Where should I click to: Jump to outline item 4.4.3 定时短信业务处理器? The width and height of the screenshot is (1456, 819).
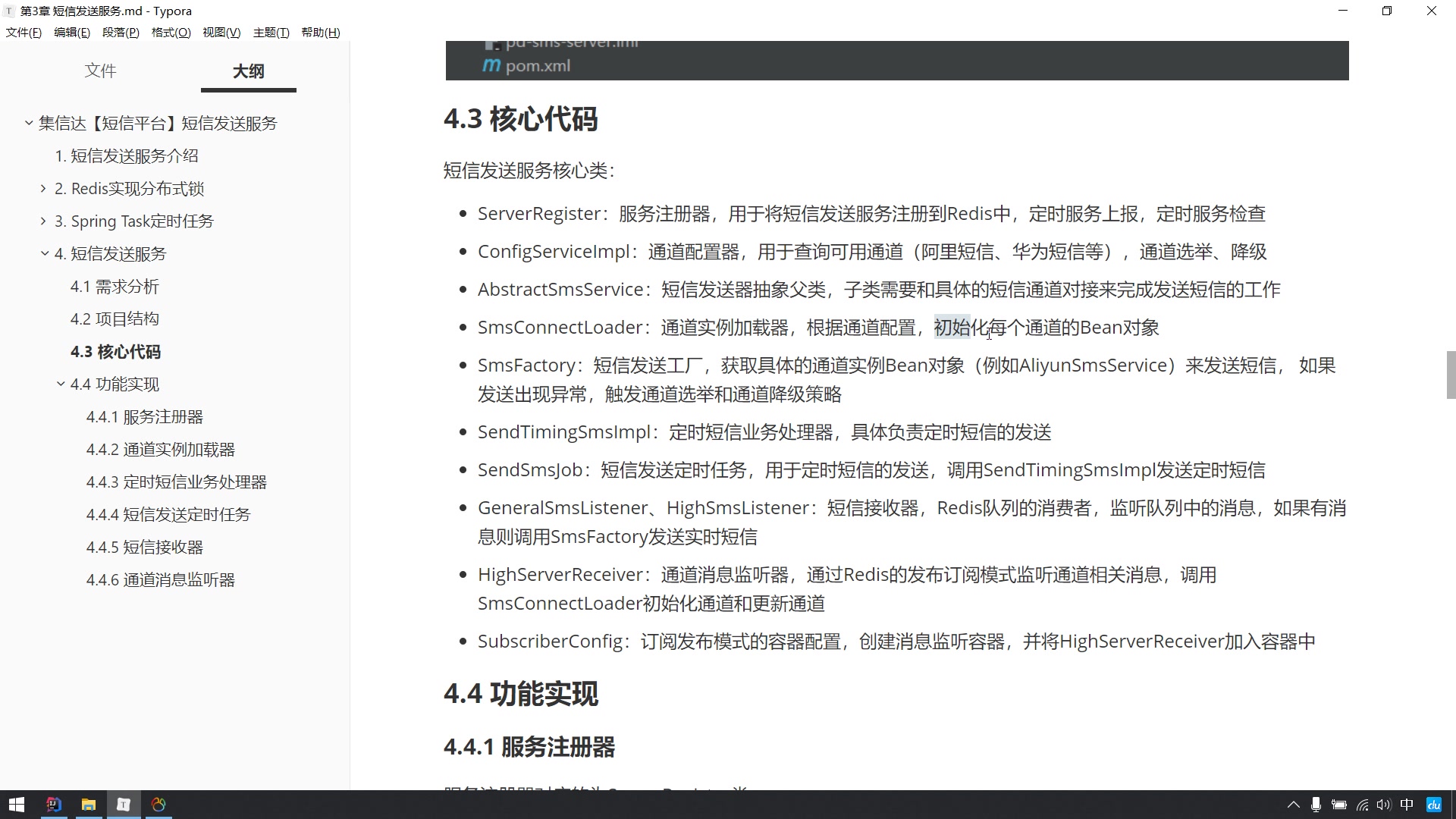tap(176, 482)
